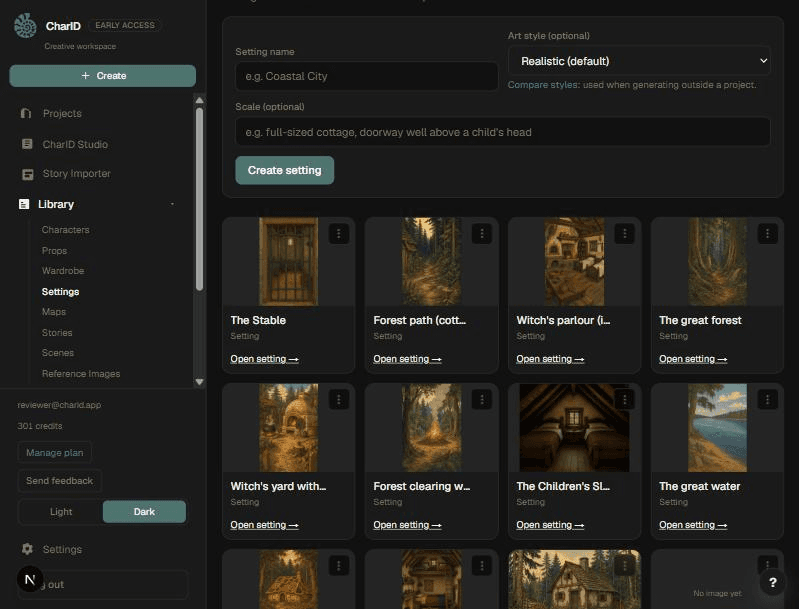
Task: Click the CharID shell logo icon
Action: point(25,25)
